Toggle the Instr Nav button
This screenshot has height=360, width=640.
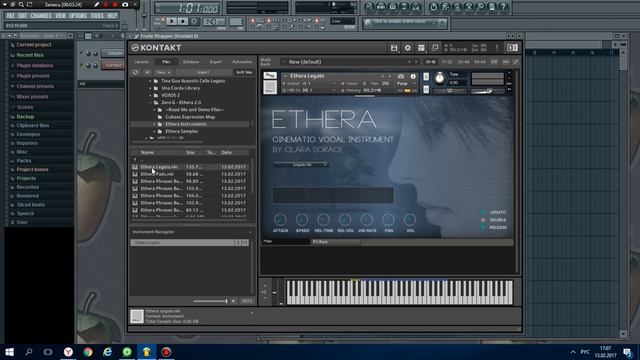(x=244, y=72)
